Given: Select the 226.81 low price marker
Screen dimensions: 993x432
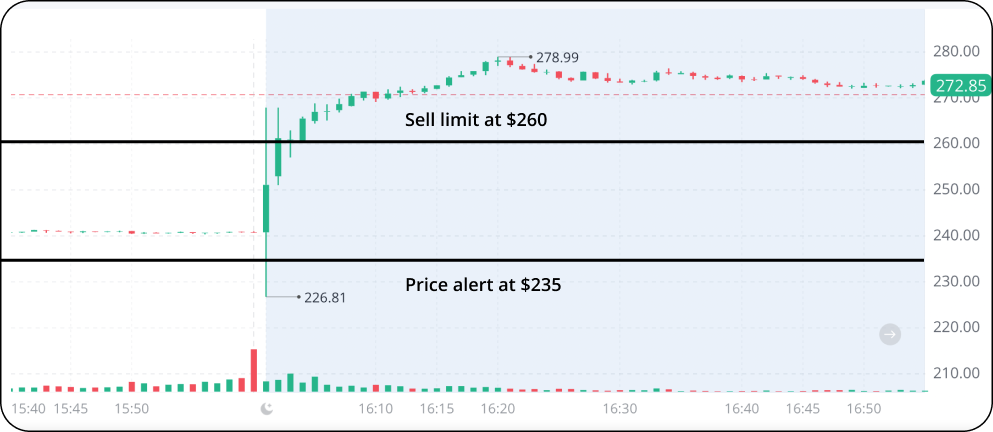Looking at the screenshot, I should [324, 297].
